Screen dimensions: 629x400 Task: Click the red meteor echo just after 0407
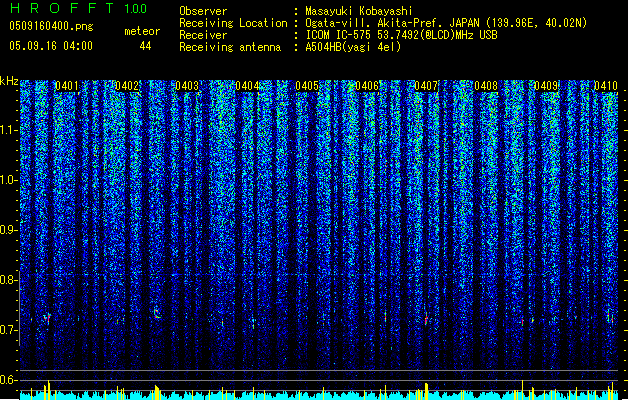point(426,319)
